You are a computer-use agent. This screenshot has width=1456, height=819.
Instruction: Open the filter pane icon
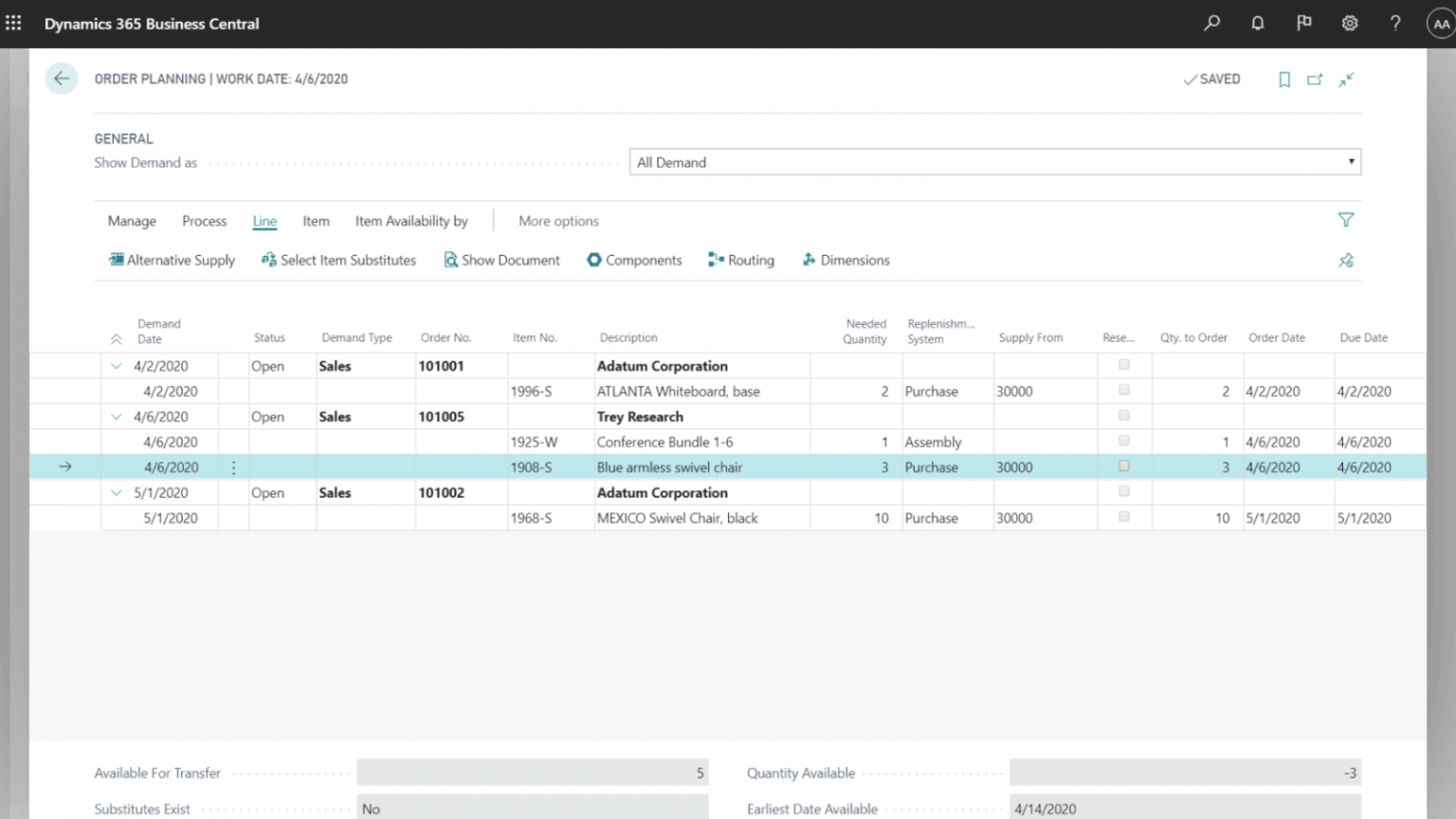point(1346,220)
